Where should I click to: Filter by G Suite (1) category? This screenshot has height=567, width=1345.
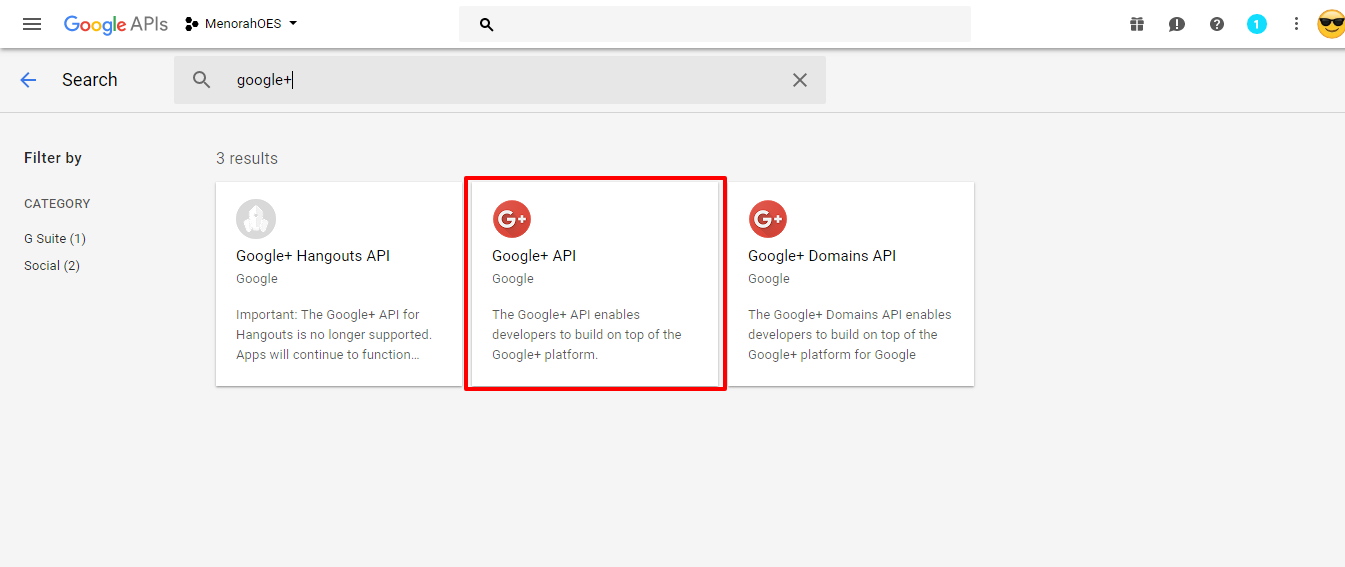[55, 239]
